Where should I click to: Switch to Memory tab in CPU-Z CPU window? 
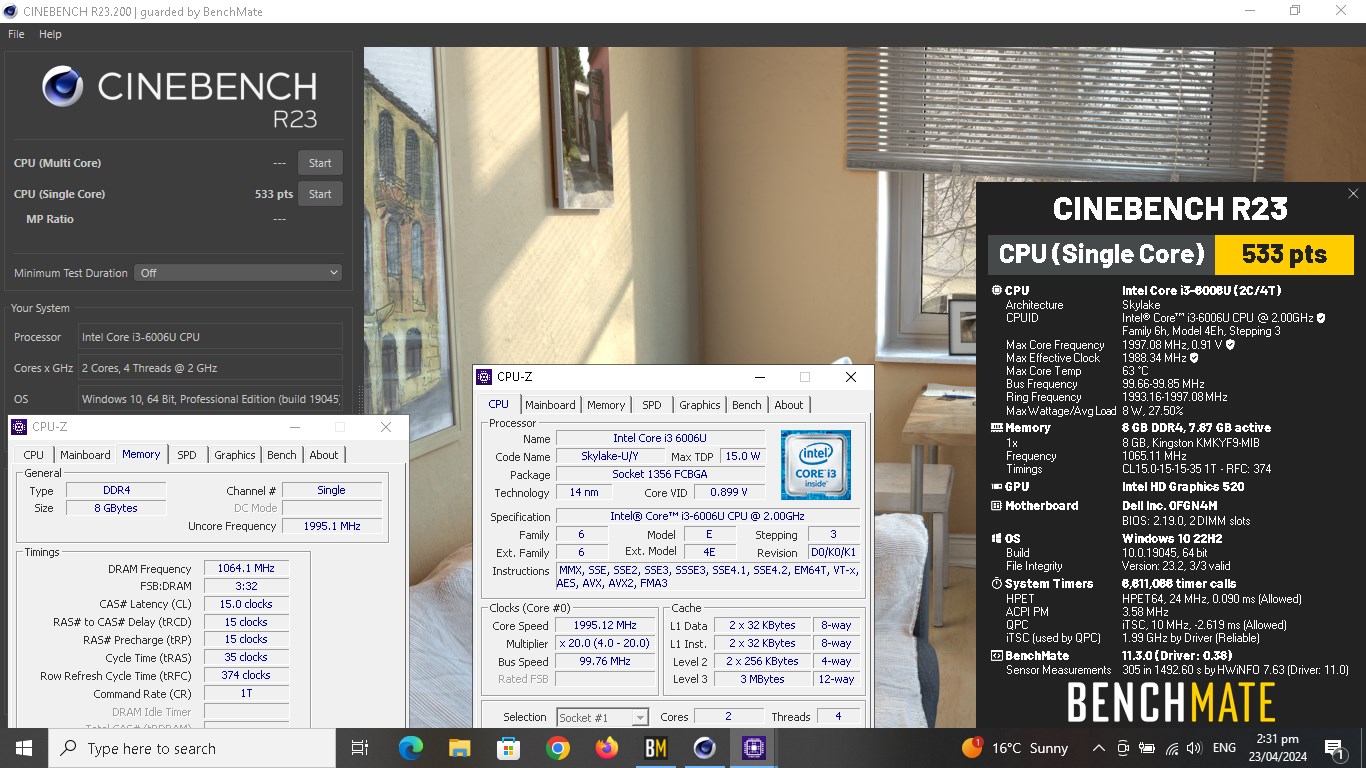pyautogui.click(x=606, y=405)
